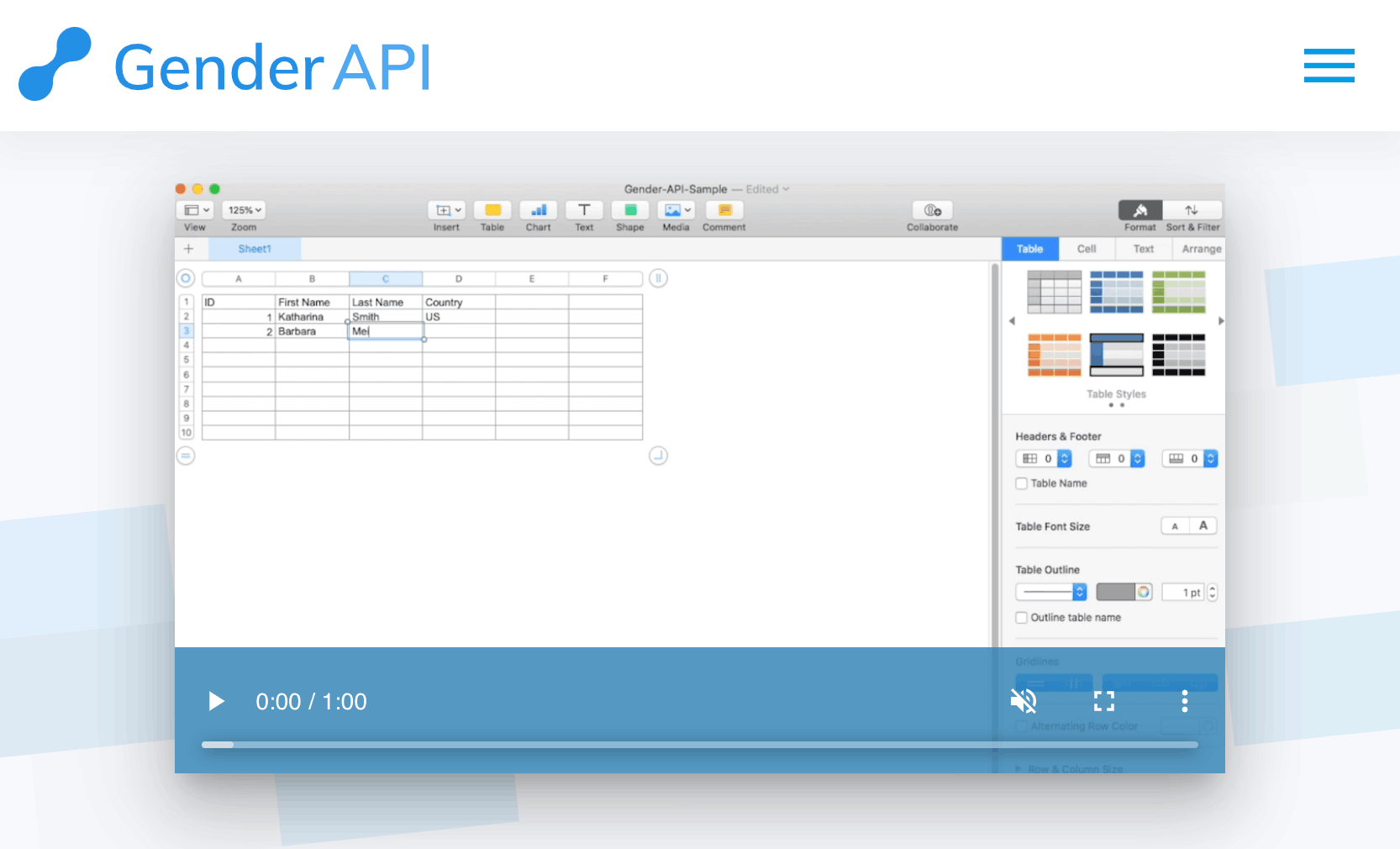Click the table resize corner handle at bottom right
The height and width of the screenshot is (849, 1400).
[x=659, y=456]
